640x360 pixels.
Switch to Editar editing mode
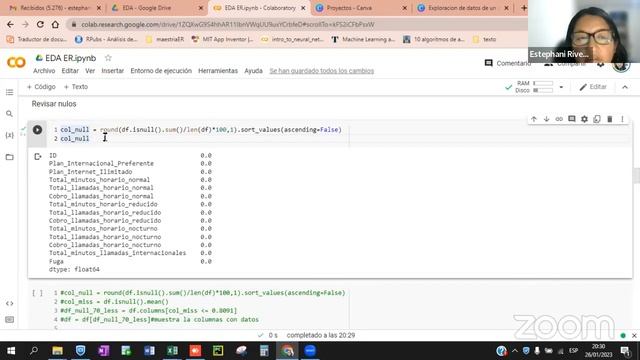(593, 87)
